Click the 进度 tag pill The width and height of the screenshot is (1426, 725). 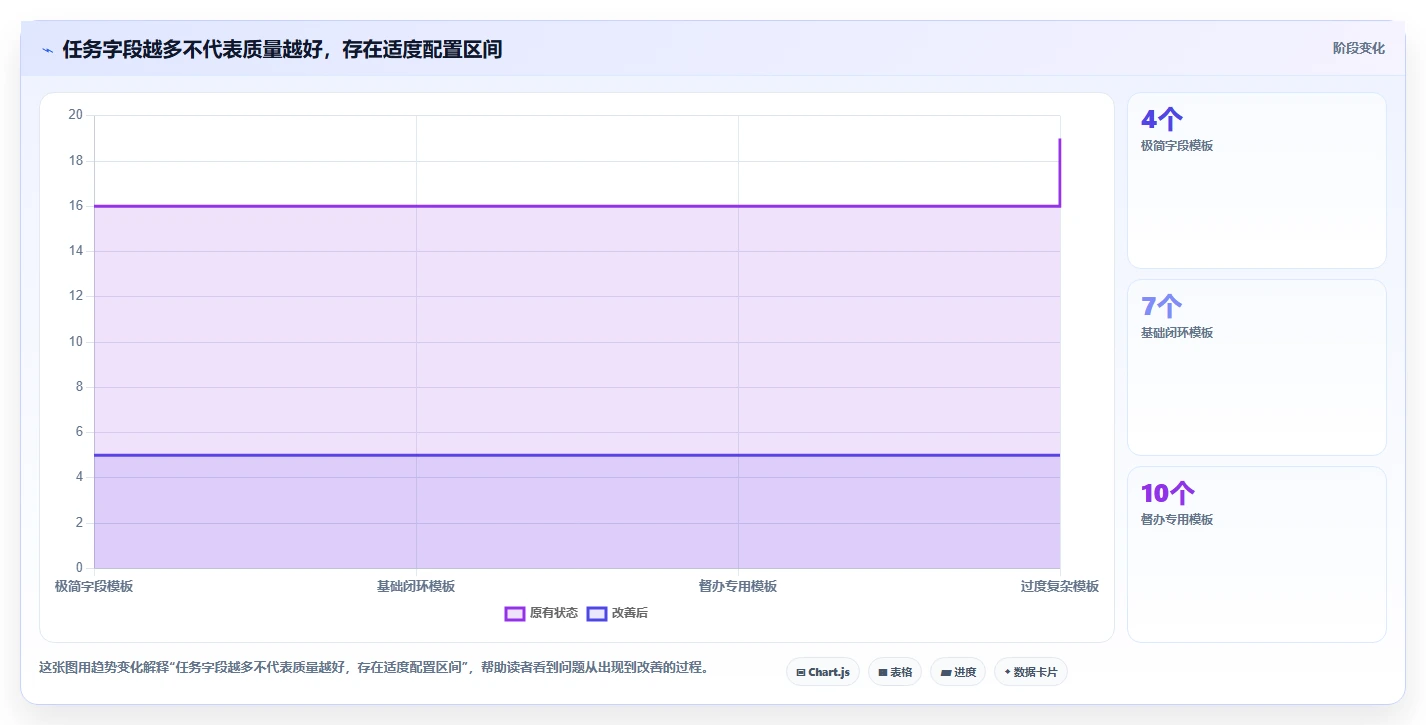click(x=958, y=672)
